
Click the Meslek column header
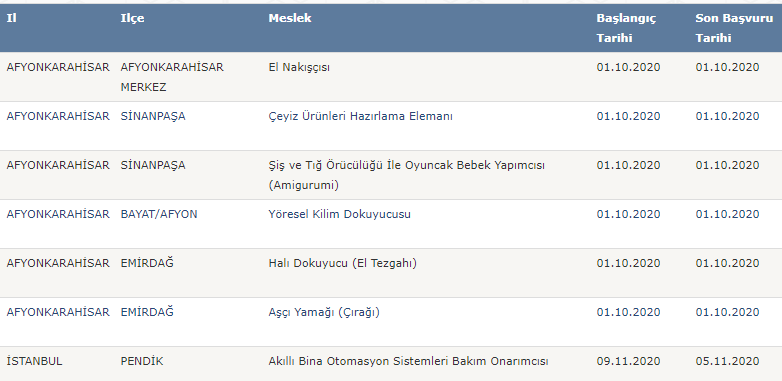coord(290,18)
